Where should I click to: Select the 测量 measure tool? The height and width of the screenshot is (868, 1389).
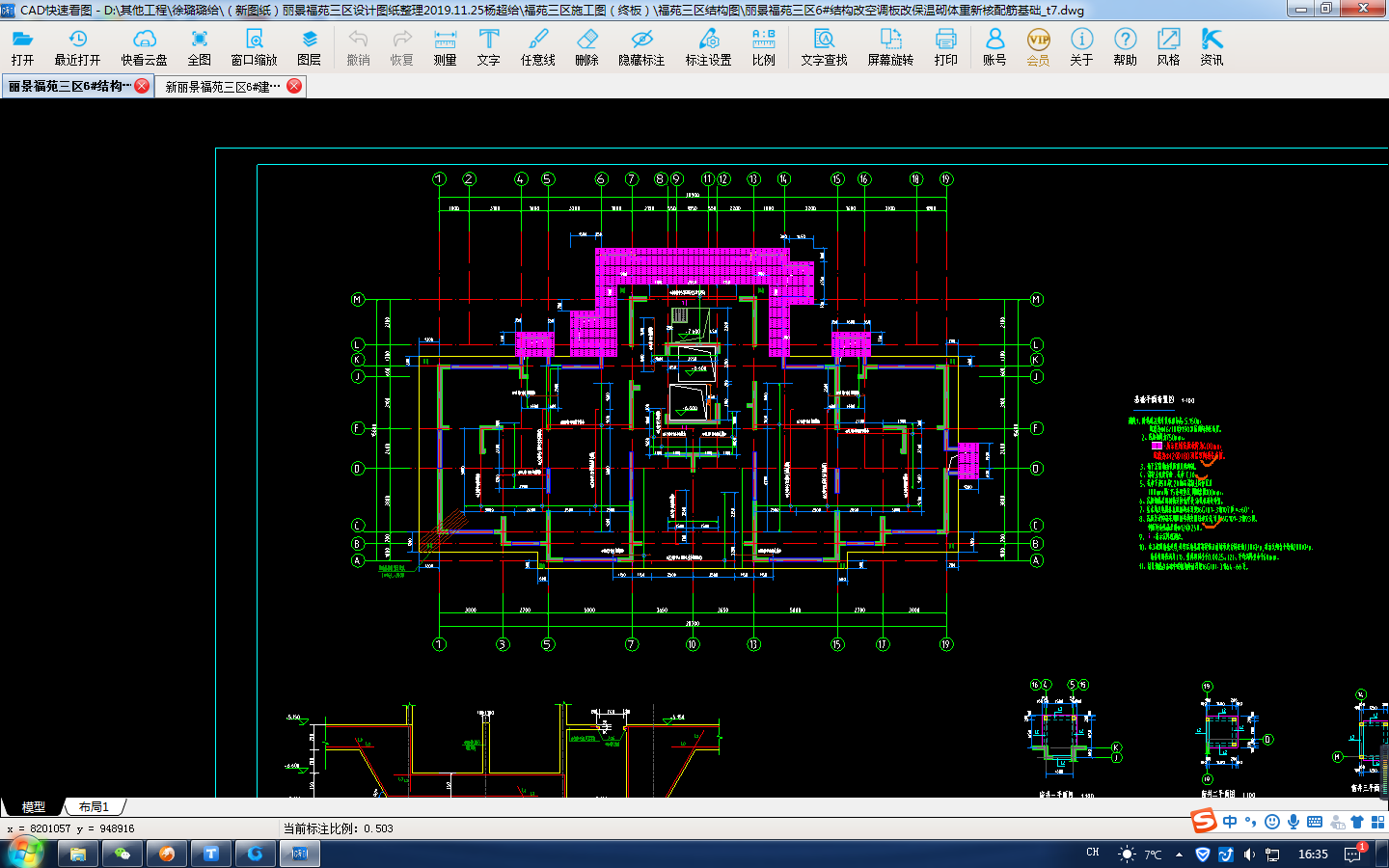pyautogui.click(x=445, y=46)
